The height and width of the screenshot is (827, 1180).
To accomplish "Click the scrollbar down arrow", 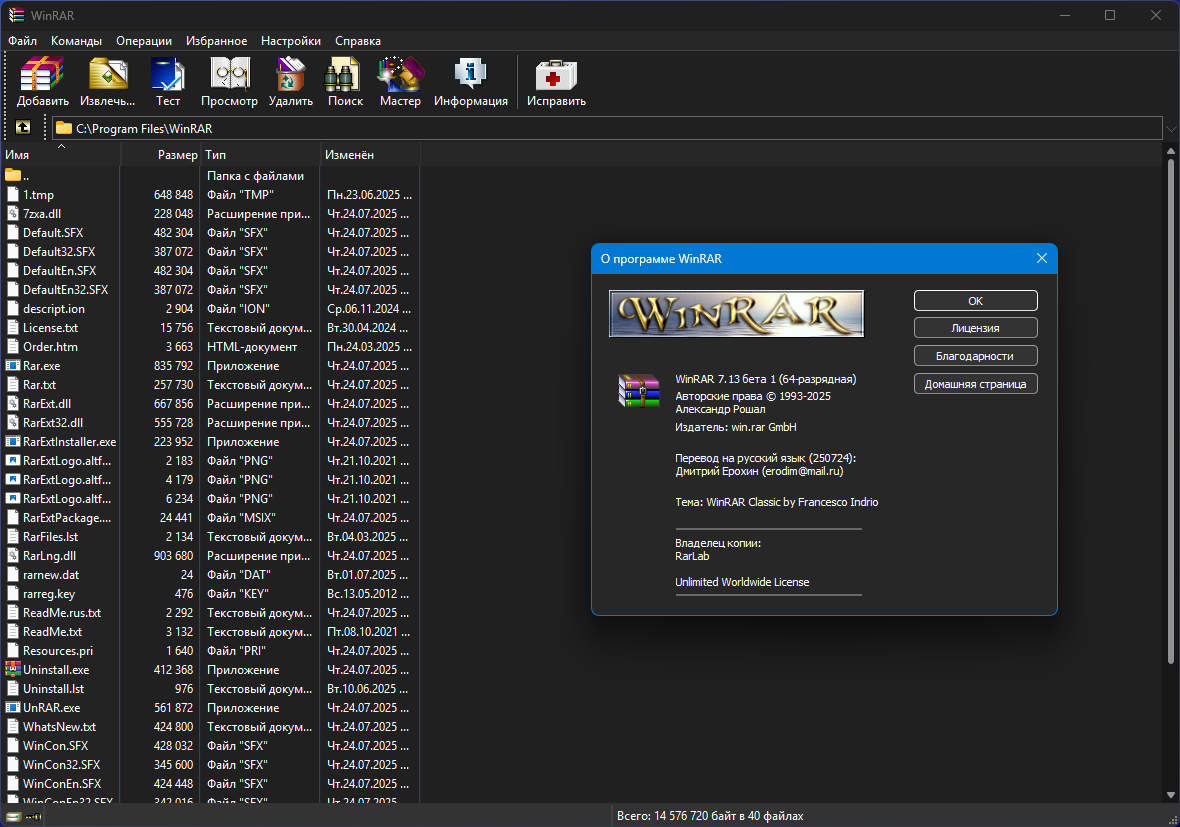I will click(1170, 795).
